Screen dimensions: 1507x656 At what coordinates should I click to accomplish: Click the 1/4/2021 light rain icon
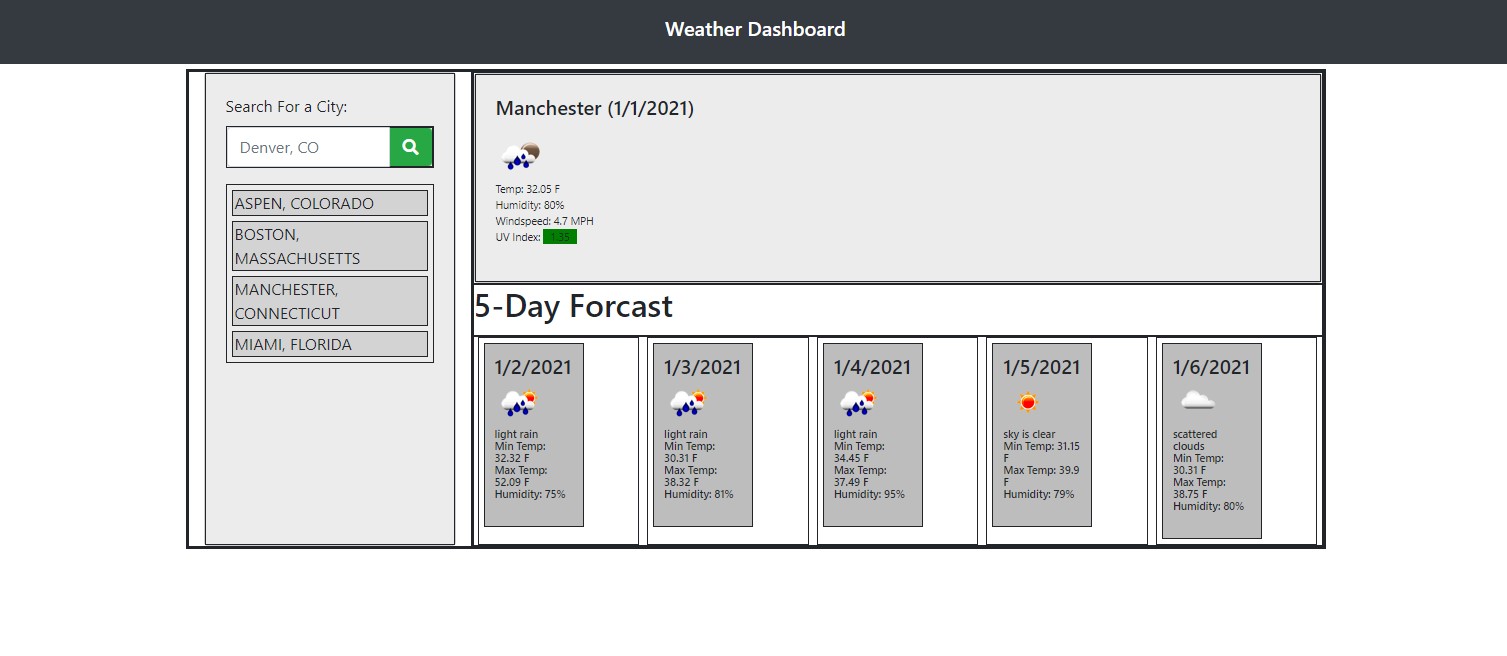[858, 403]
